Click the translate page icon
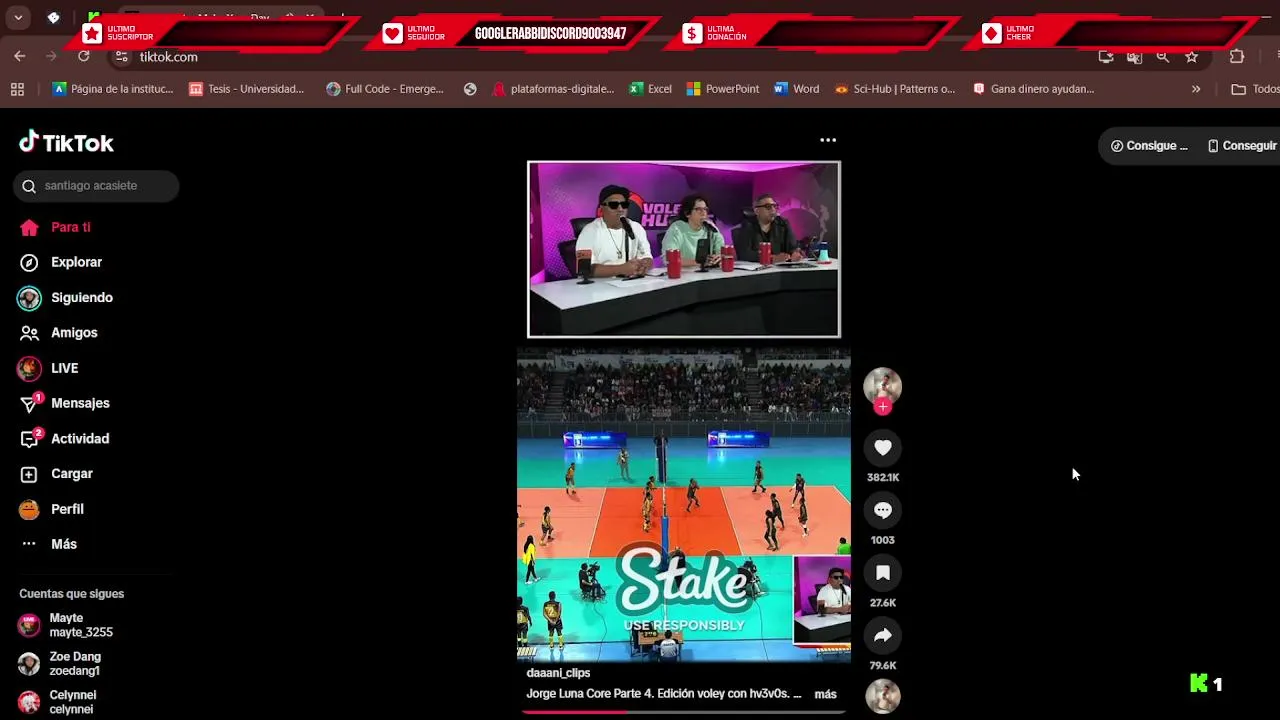Viewport: 1280px width, 720px height. [1134, 57]
